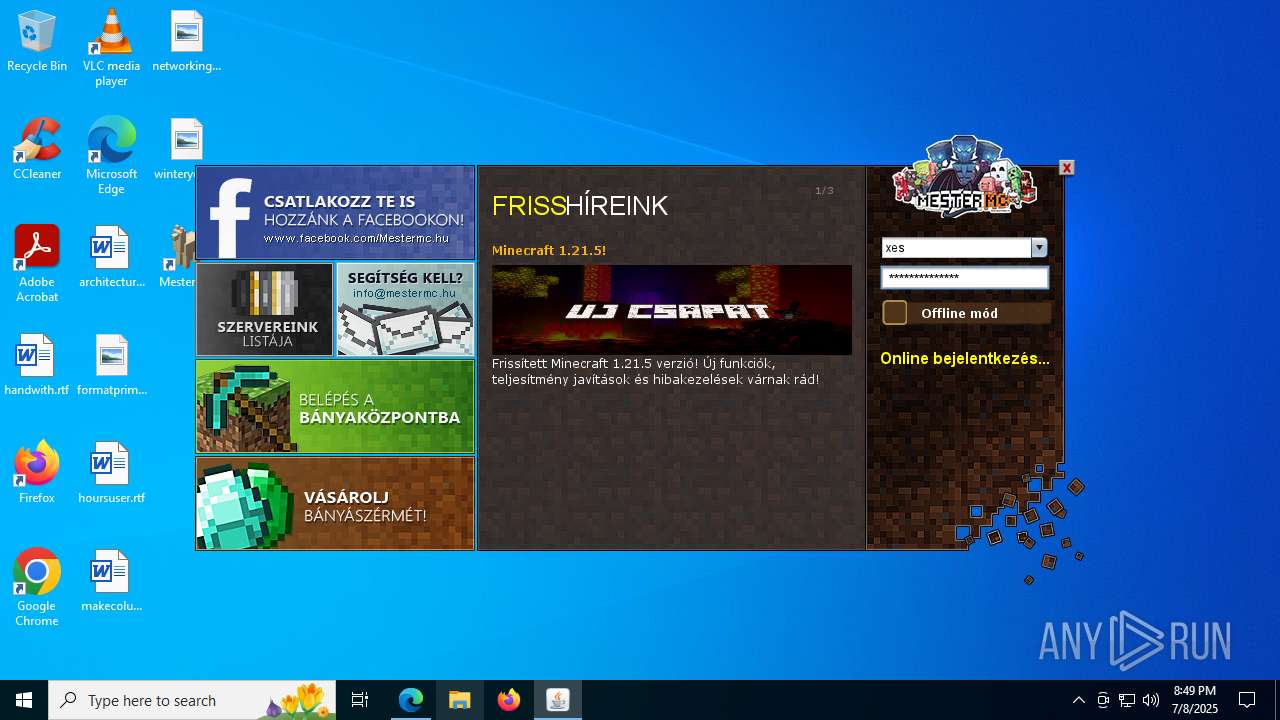Launch Google Chrome desktop shortcut
Image resolution: width=1280 pixels, height=720 pixels.
(x=37, y=587)
